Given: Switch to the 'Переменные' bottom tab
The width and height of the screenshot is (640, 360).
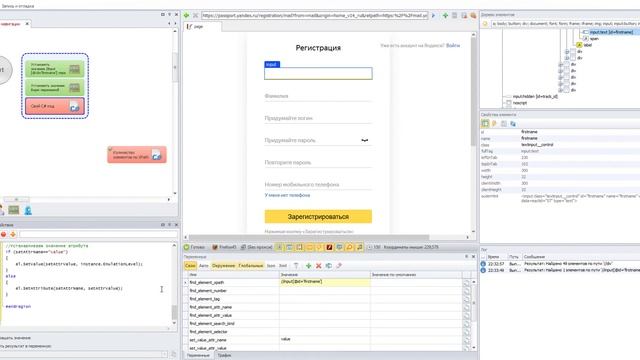Looking at the screenshot, I should (198, 356).
